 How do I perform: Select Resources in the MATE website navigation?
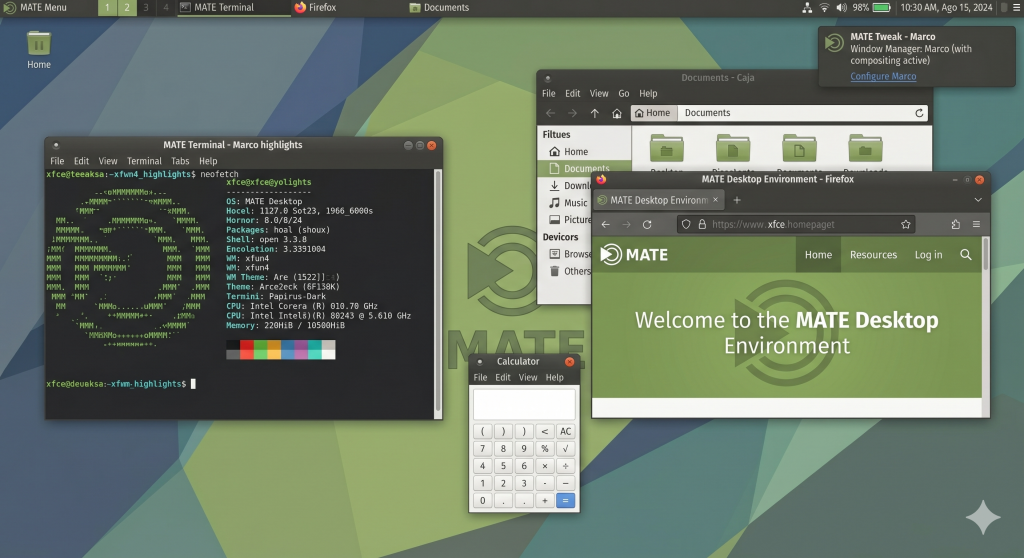tap(873, 255)
